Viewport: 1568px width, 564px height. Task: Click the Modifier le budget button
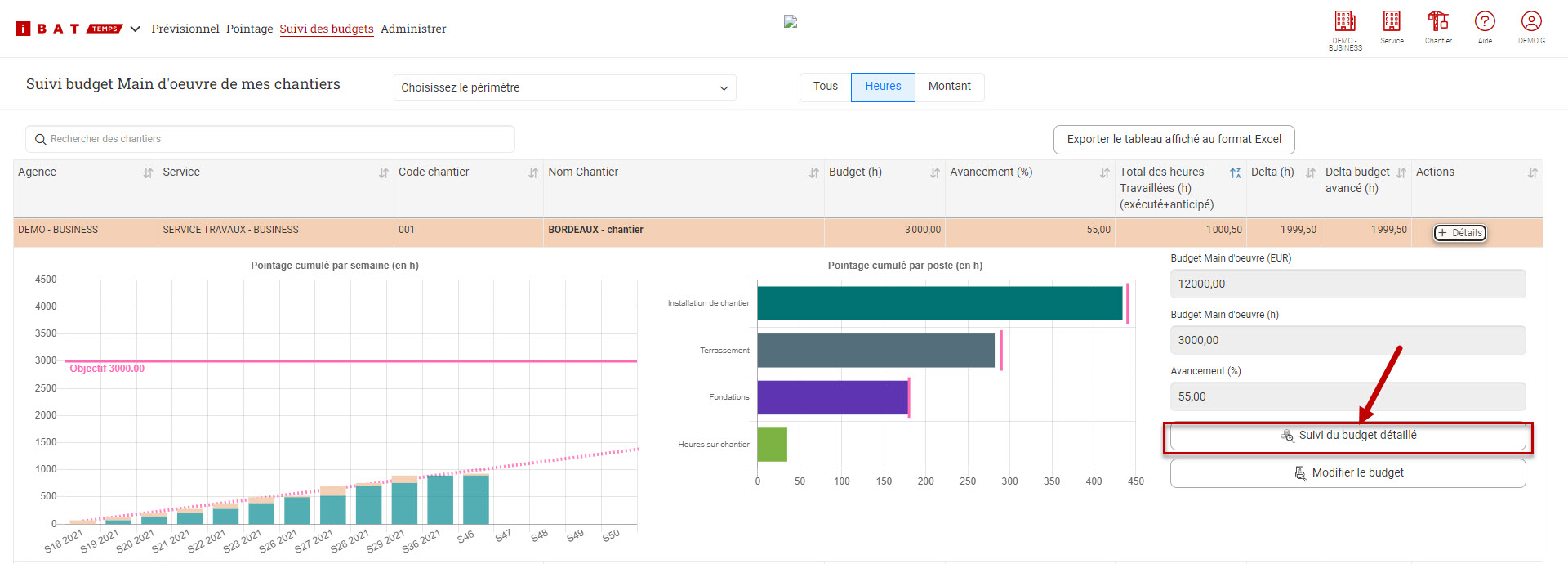pos(1347,473)
